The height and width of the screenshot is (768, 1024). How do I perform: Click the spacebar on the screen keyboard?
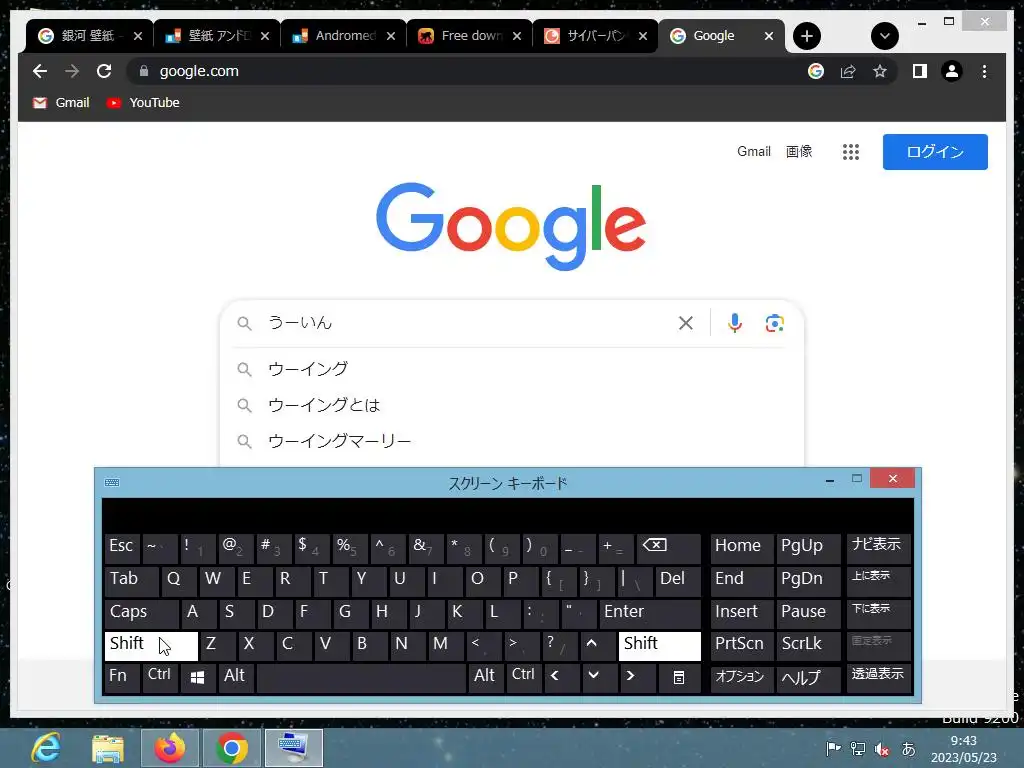pyautogui.click(x=361, y=677)
